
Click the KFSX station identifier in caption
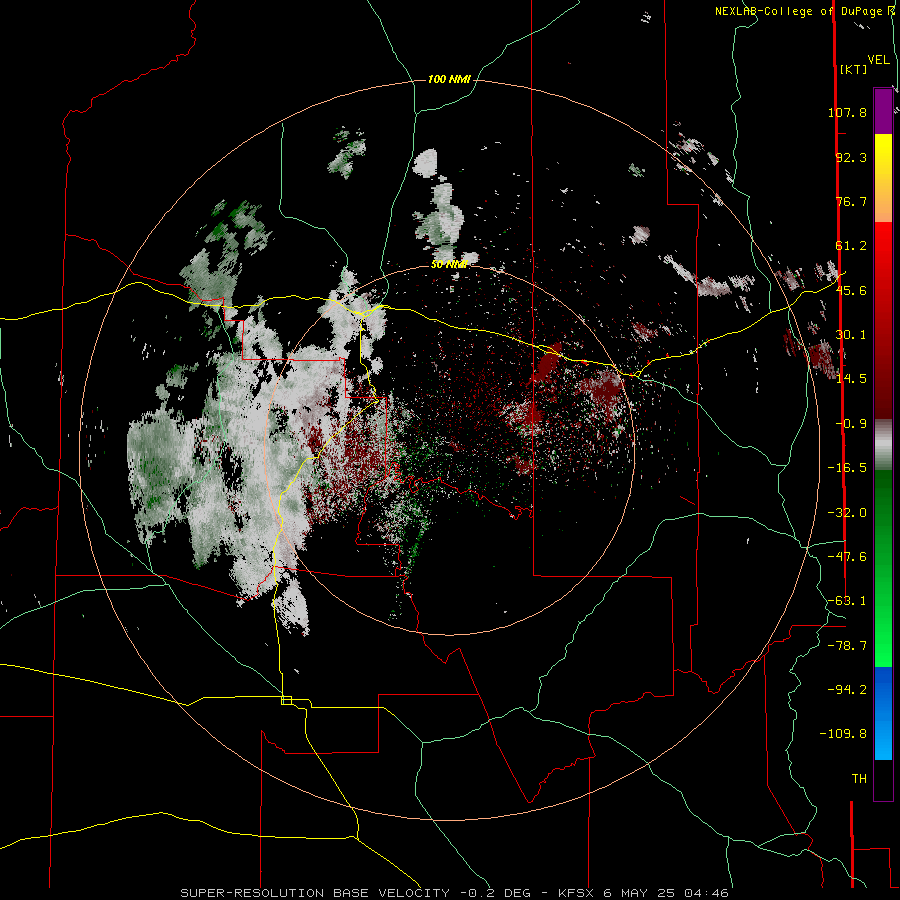[x=577, y=893]
